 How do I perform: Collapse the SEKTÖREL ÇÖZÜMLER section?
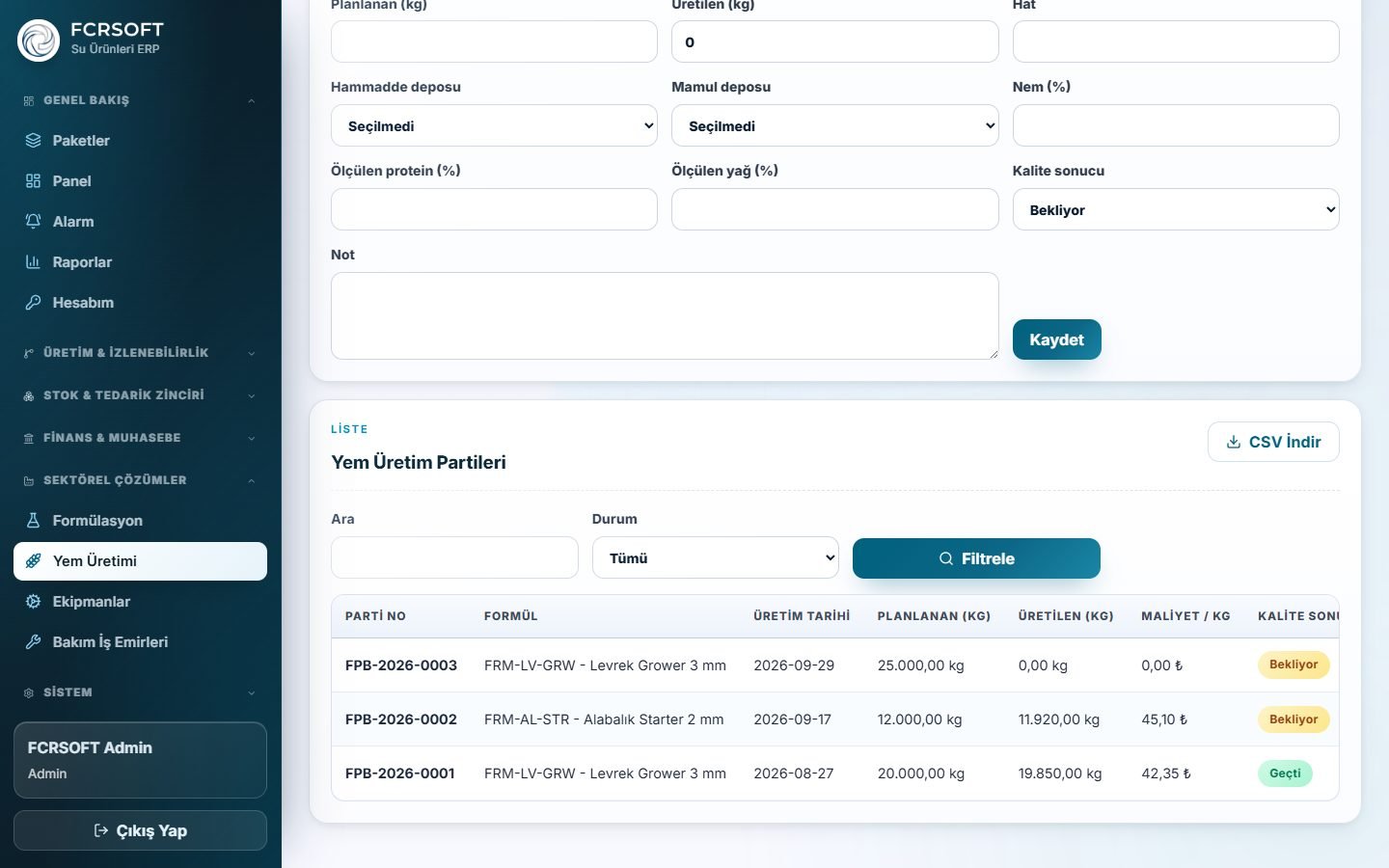coord(140,480)
